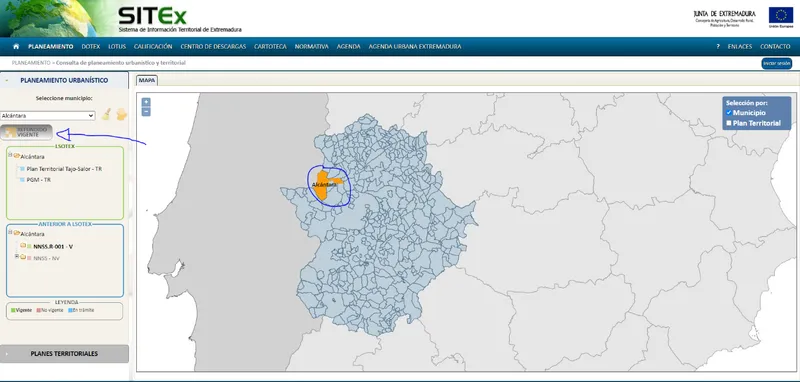Screen dimensions: 800x382
Task: Enable the Plan Territorial selection checkbox
Action: 729,123
